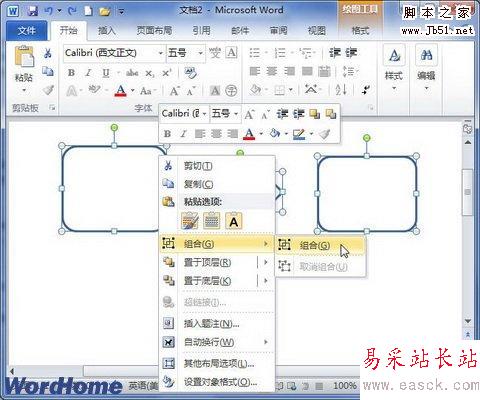Click the Copy icon in ribbon clipboard group

coord(48,71)
